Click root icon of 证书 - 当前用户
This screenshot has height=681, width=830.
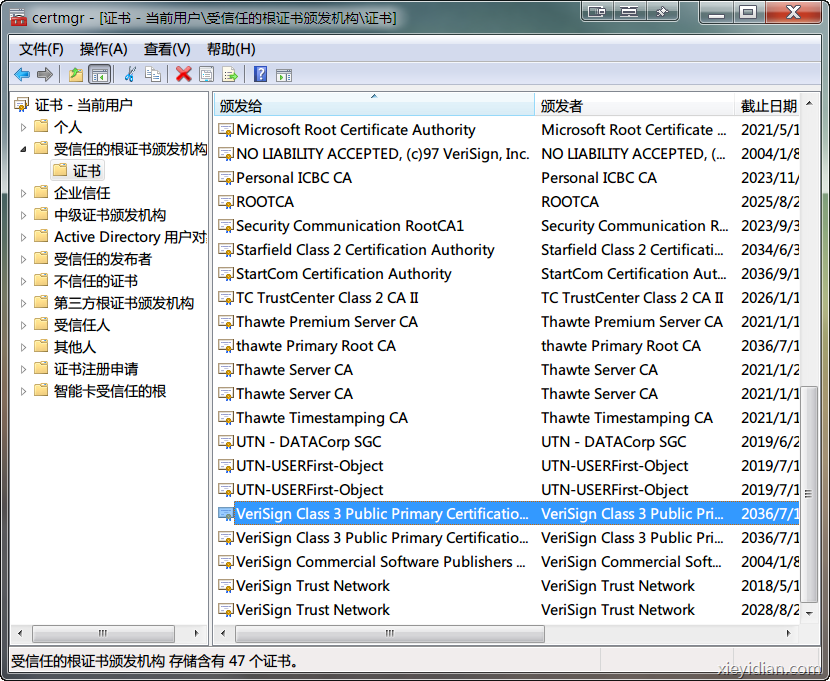coord(22,104)
